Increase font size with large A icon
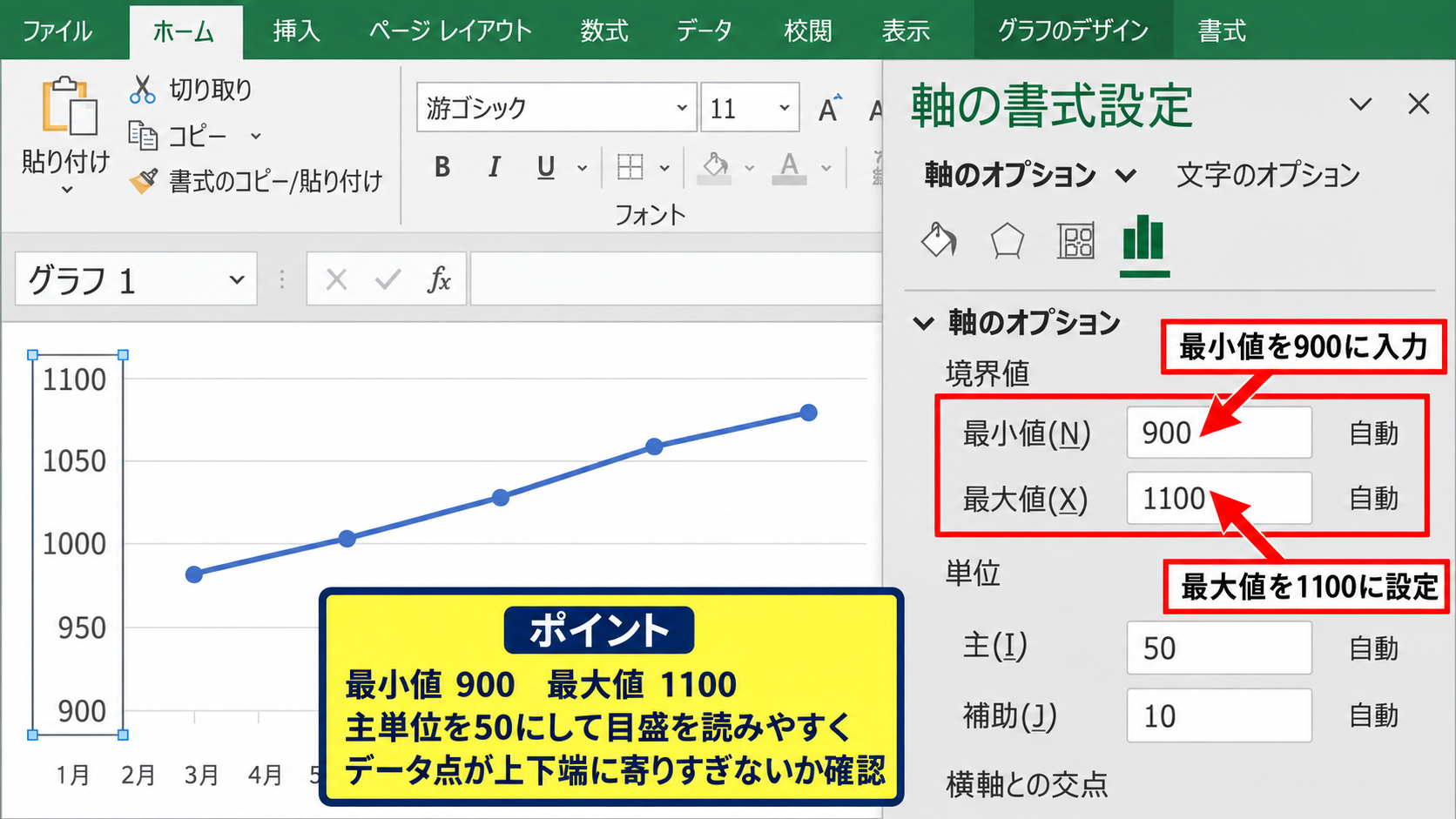 click(x=830, y=108)
